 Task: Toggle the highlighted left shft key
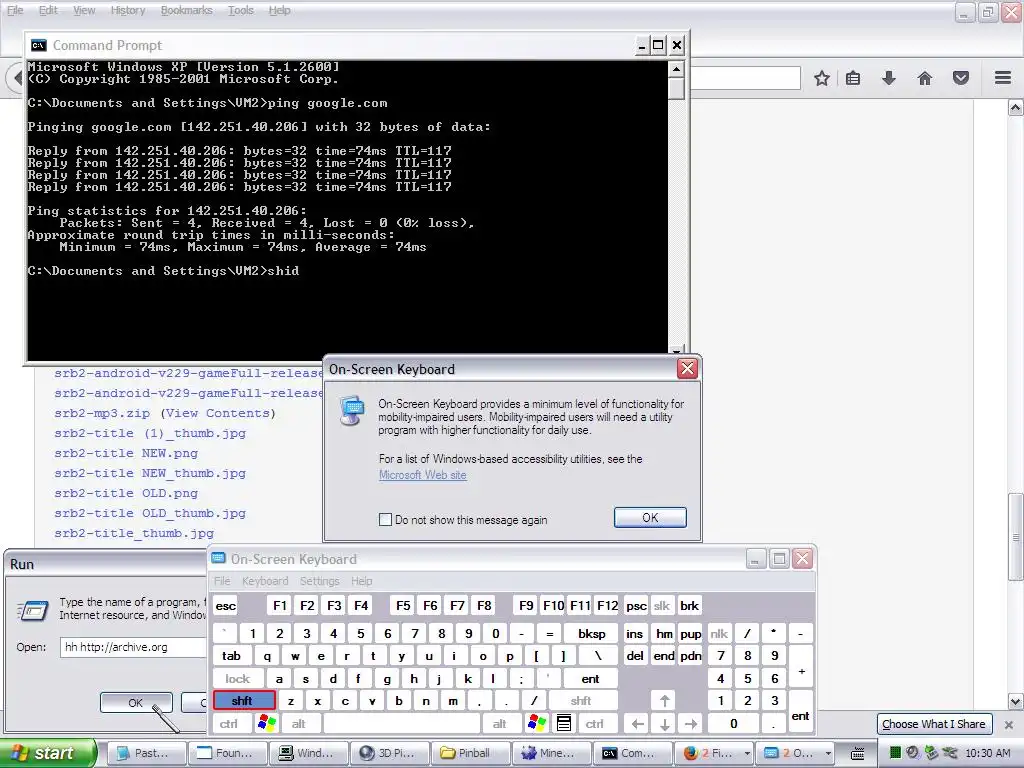pos(244,701)
